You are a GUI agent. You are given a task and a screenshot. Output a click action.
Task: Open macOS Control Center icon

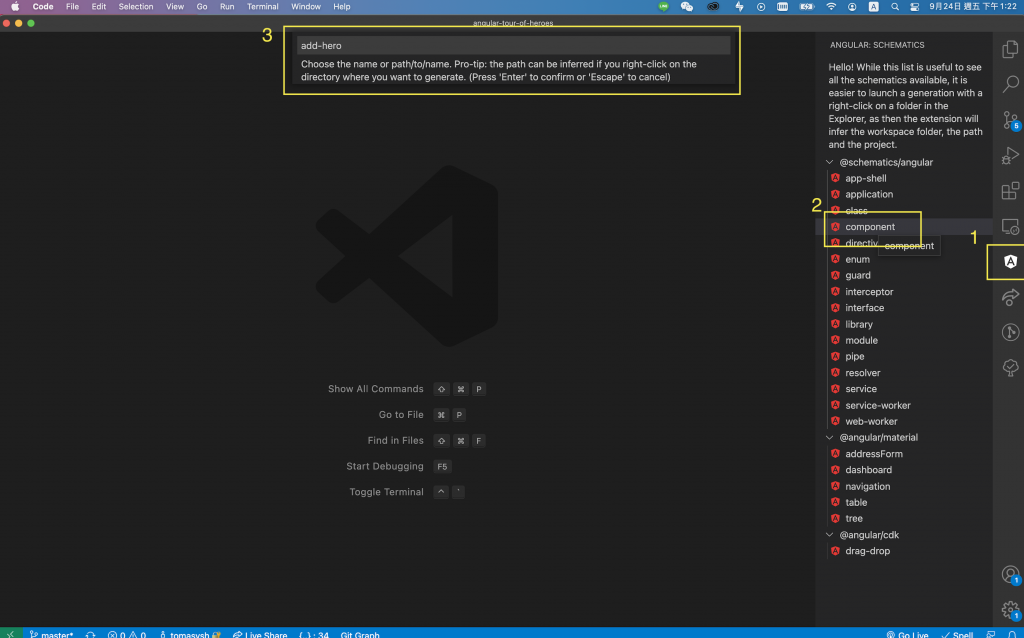914,7
